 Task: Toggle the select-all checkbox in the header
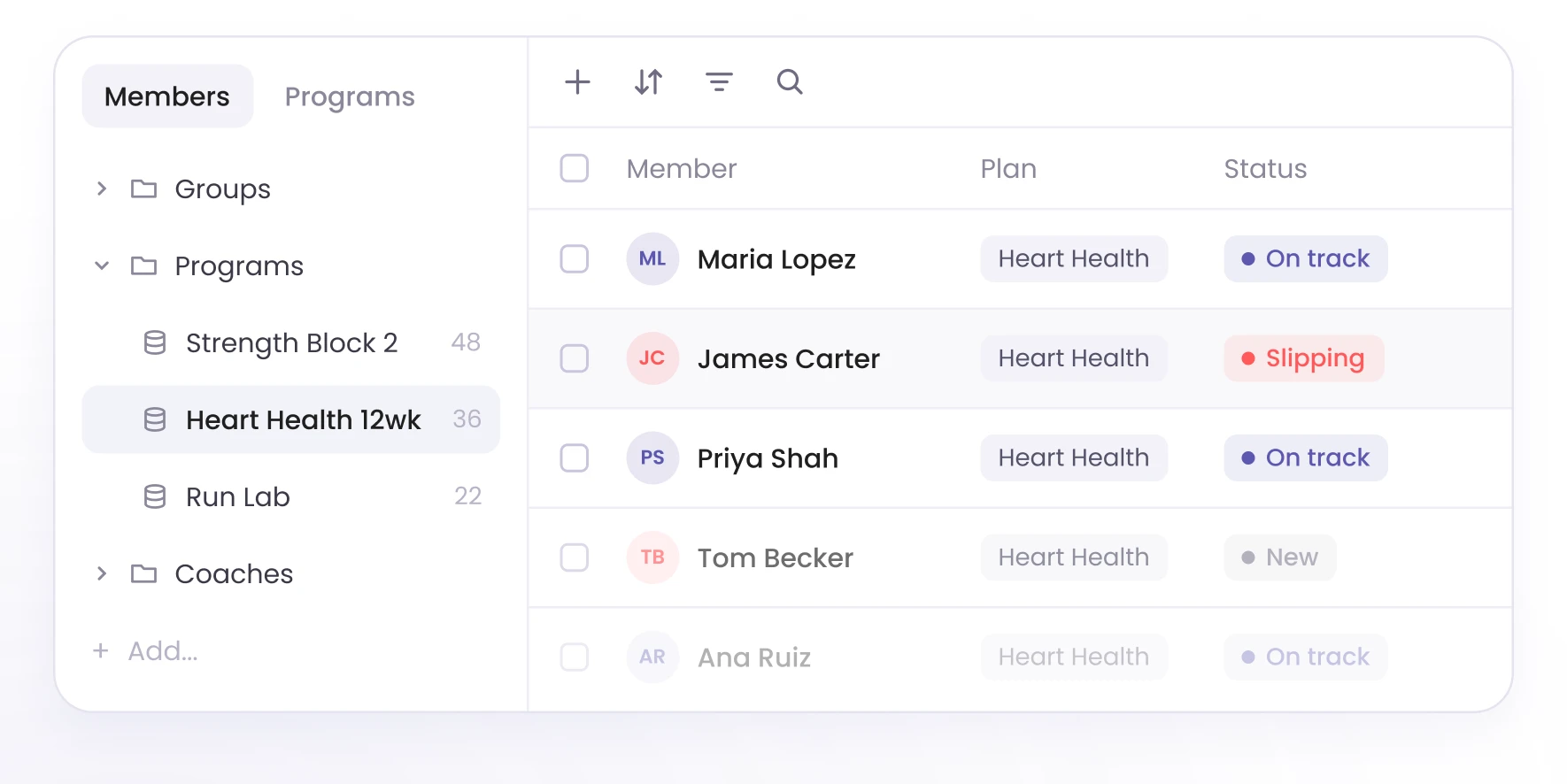pyautogui.click(x=575, y=168)
